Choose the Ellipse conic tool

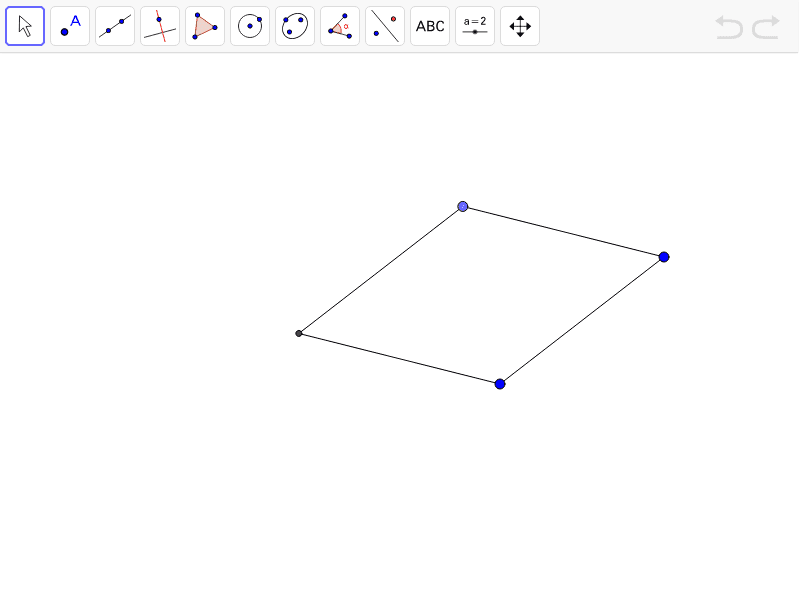(x=295, y=26)
